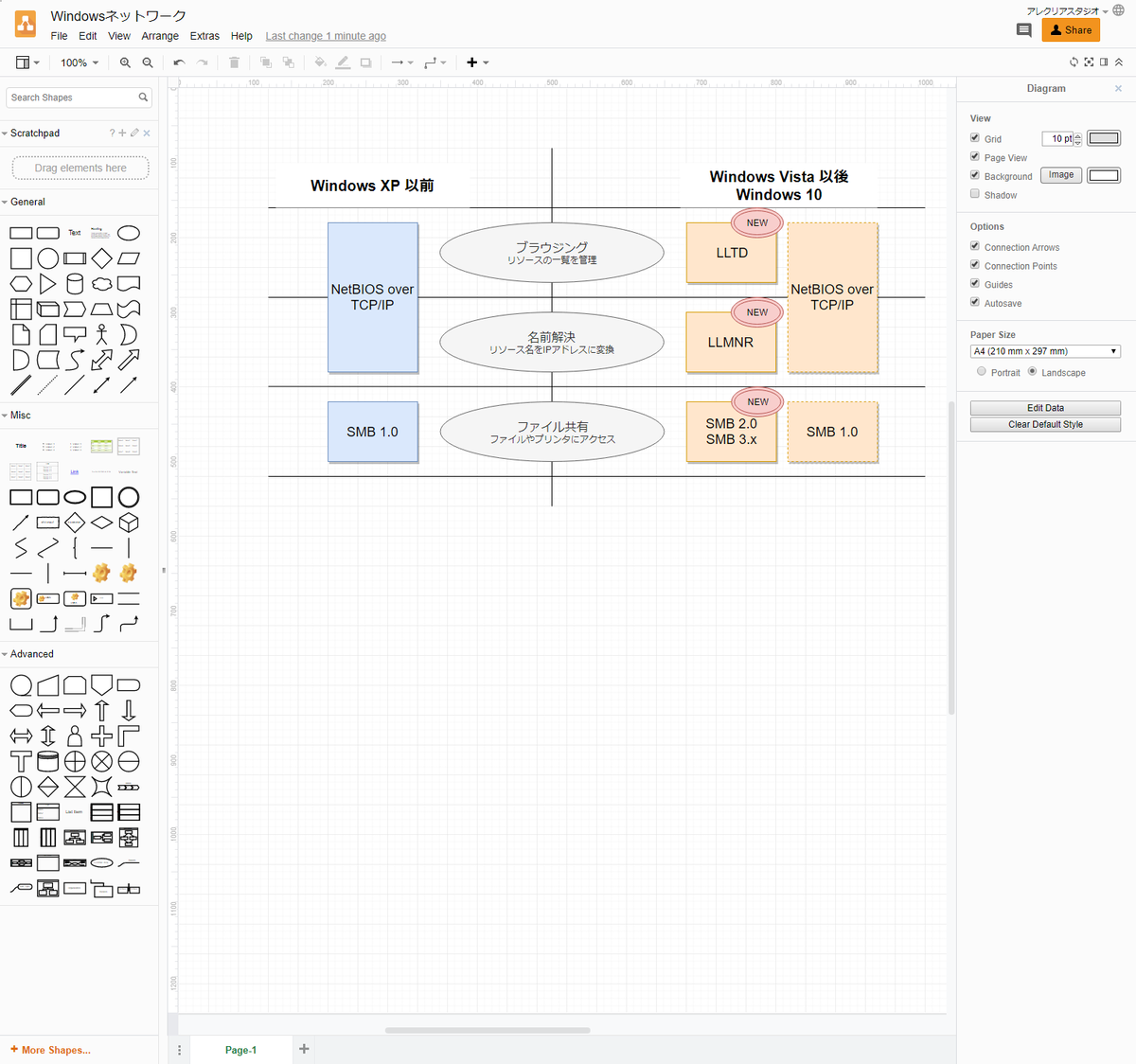
Task: Toggle the Background checkbox
Action: pos(975,175)
